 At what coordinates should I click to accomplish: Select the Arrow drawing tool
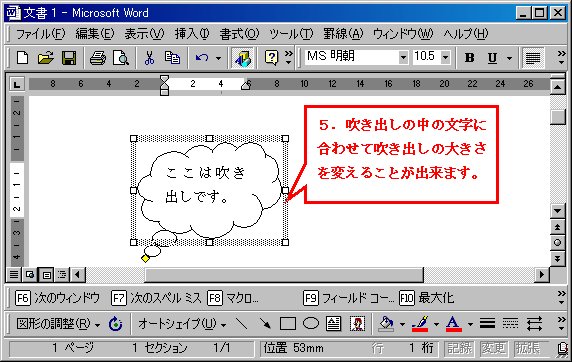click(x=265, y=323)
